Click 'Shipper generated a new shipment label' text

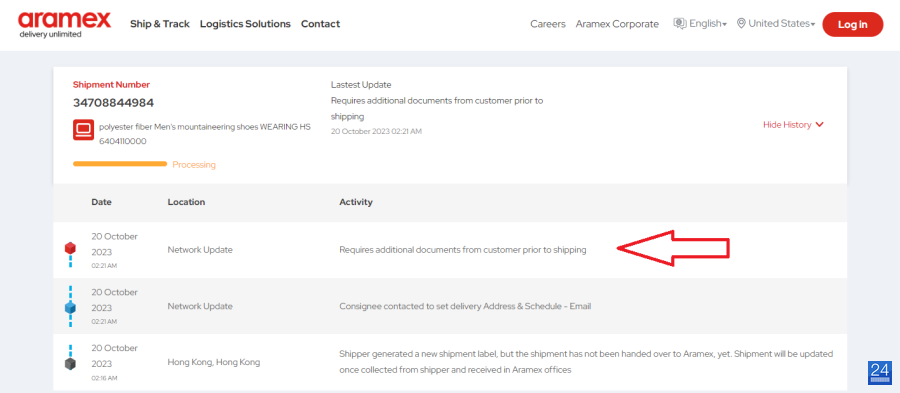pos(586,362)
